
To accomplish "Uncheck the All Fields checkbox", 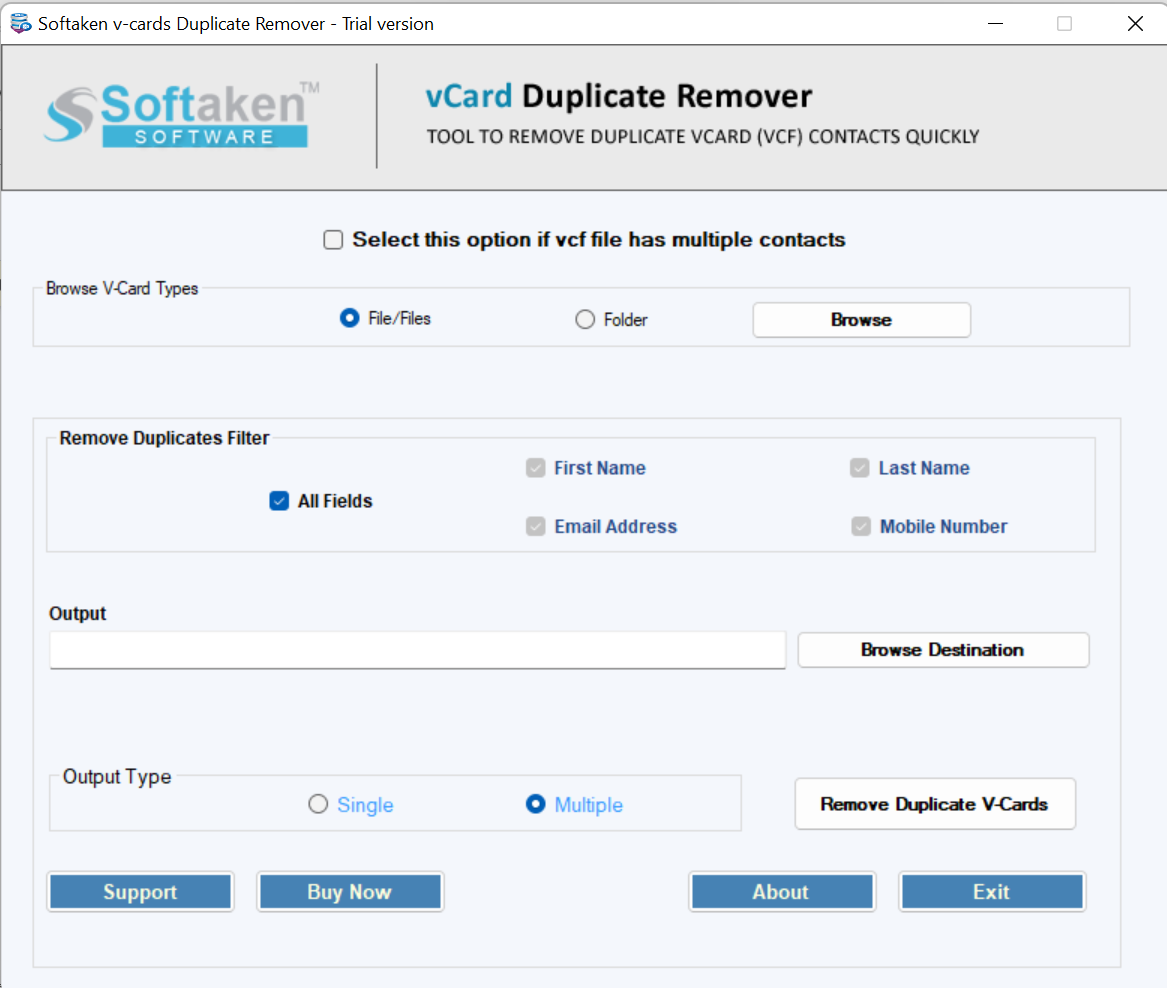I will click(x=279, y=501).
